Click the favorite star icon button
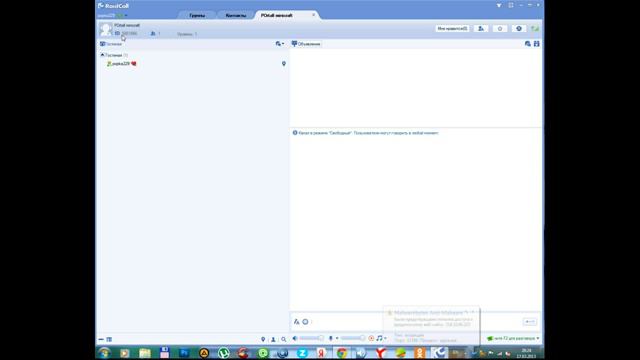This screenshot has height=360, width=640. click(x=500, y=29)
